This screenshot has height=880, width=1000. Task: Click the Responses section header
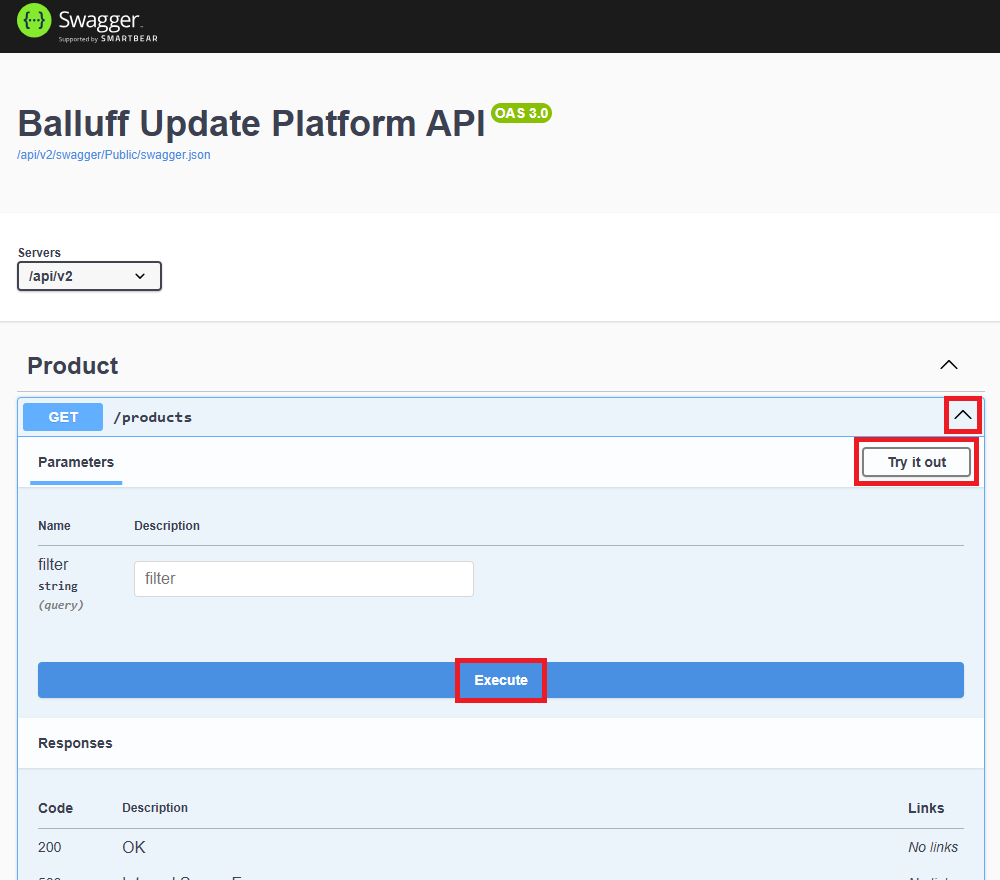[x=75, y=743]
